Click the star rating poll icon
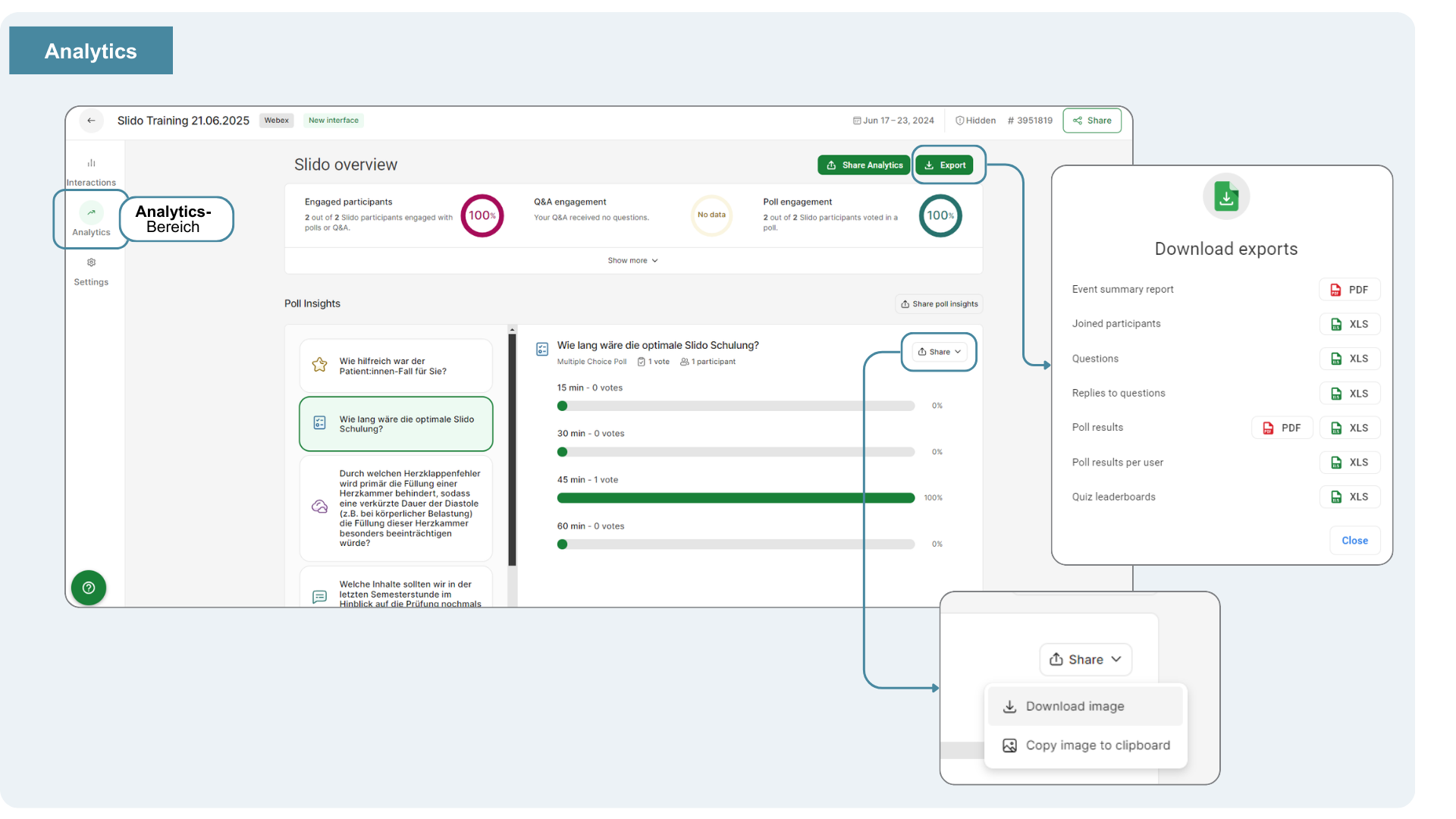 pos(320,365)
